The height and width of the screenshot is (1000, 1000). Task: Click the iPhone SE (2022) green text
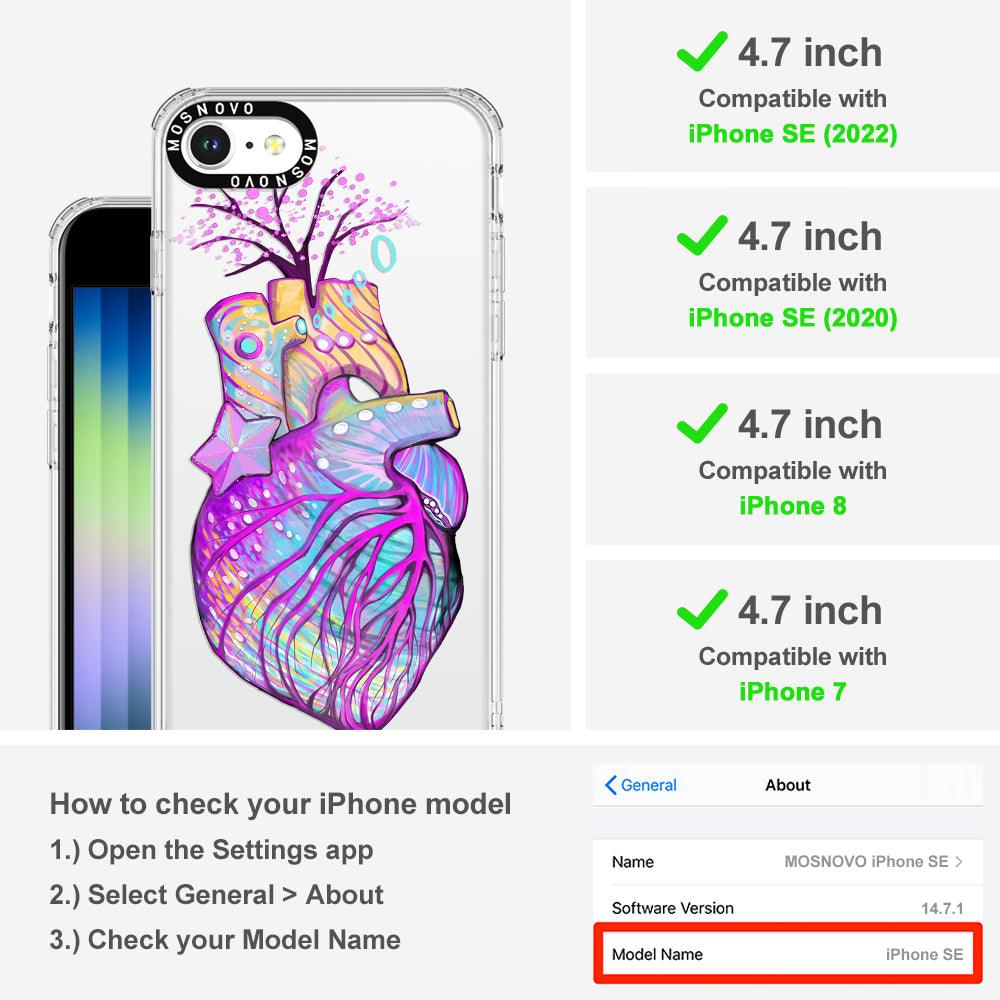tap(793, 134)
